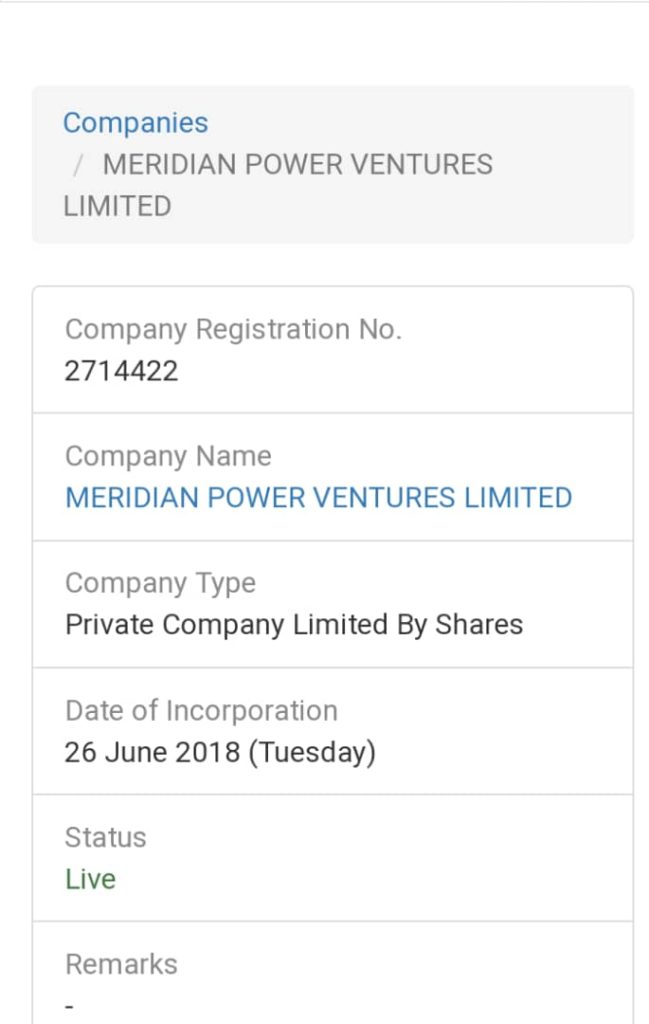Image resolution: width=649 pixels, height=1024 pixels.
Task: Open the blue MERIDIAN POWER VENTURES LIMITED link
Action: coord(319,498)
